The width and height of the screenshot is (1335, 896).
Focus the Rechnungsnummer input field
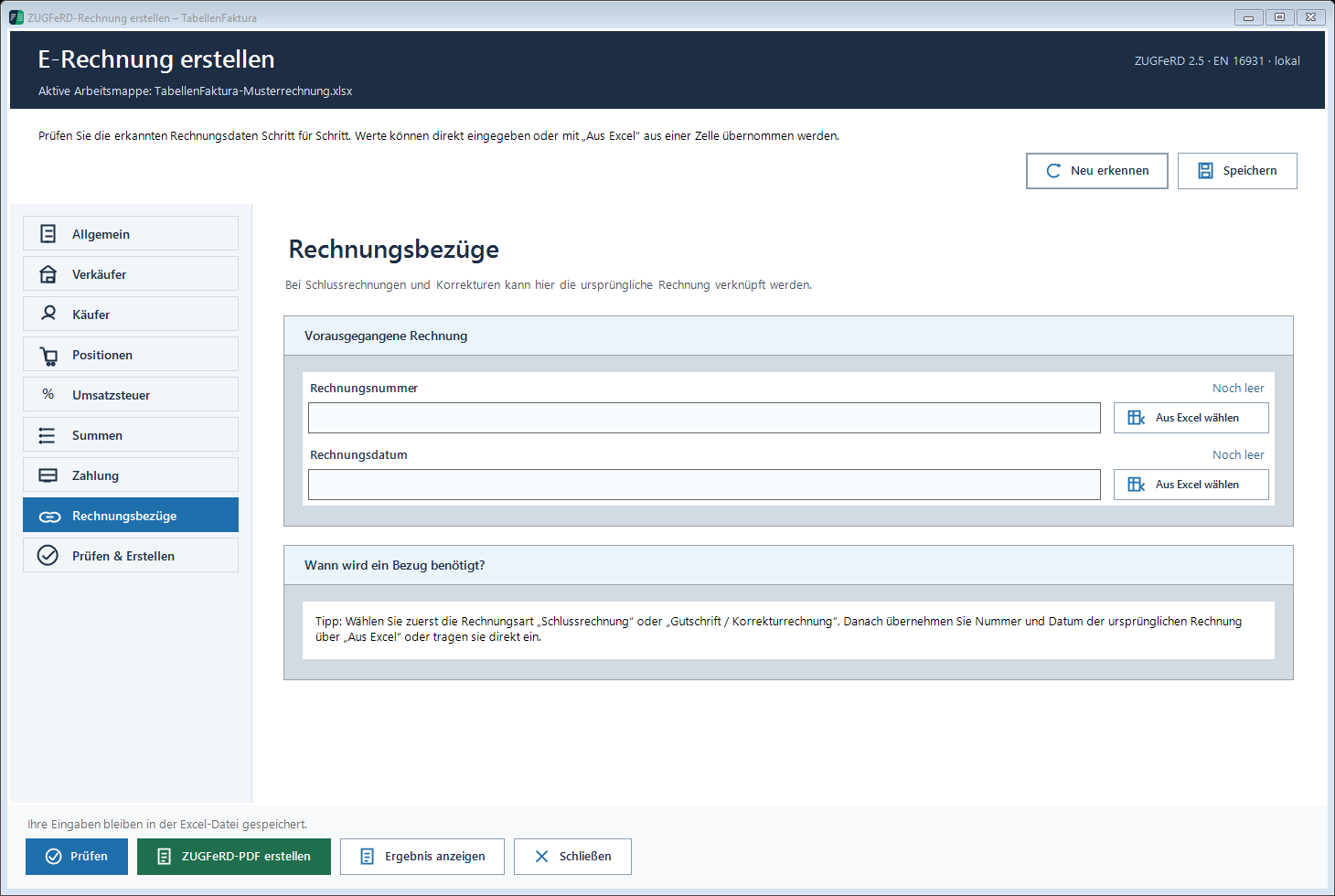pyautogui.click(x=704, y=418)
